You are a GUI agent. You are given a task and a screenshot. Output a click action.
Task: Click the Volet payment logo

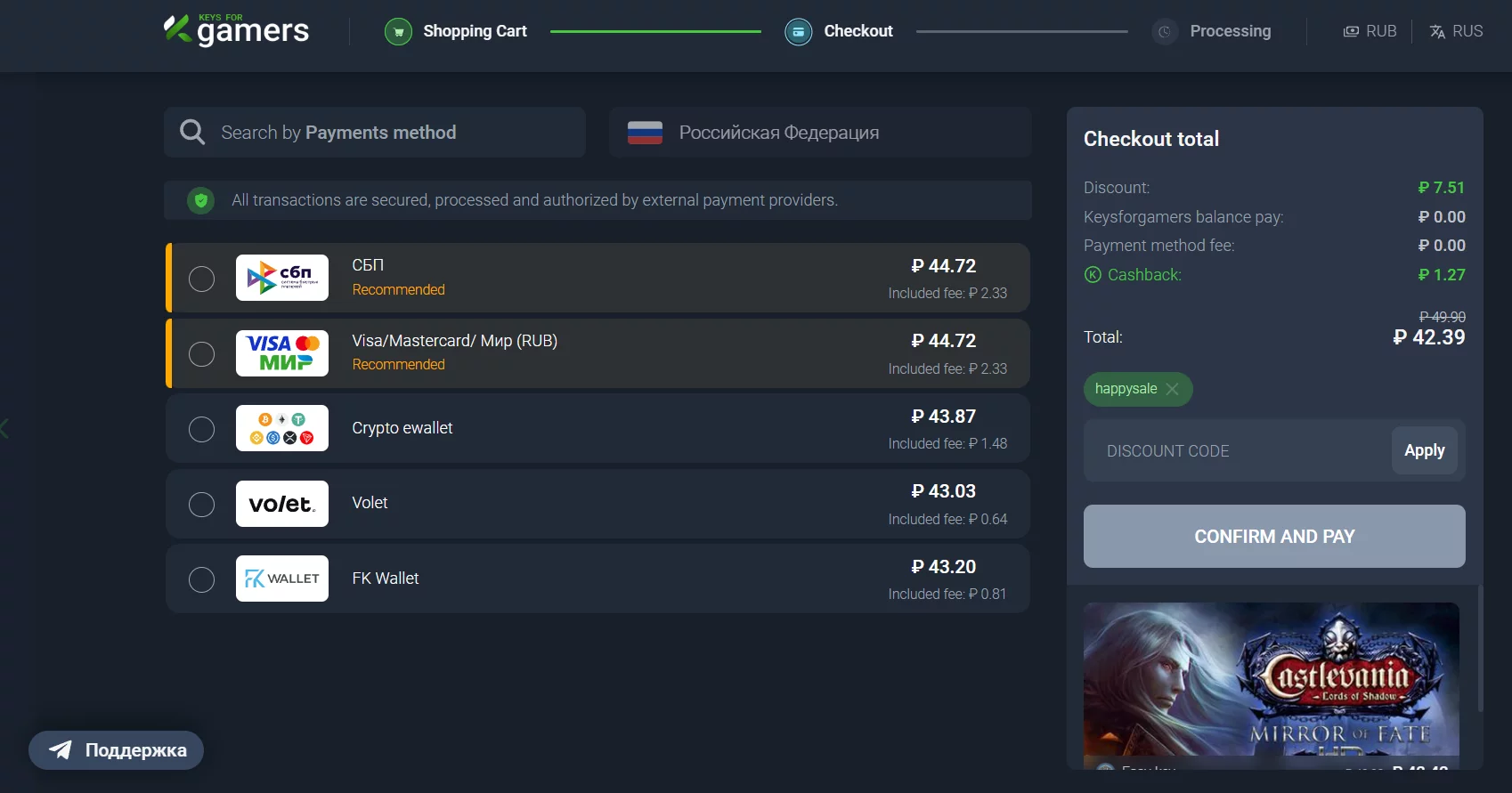tap(281, 504)
